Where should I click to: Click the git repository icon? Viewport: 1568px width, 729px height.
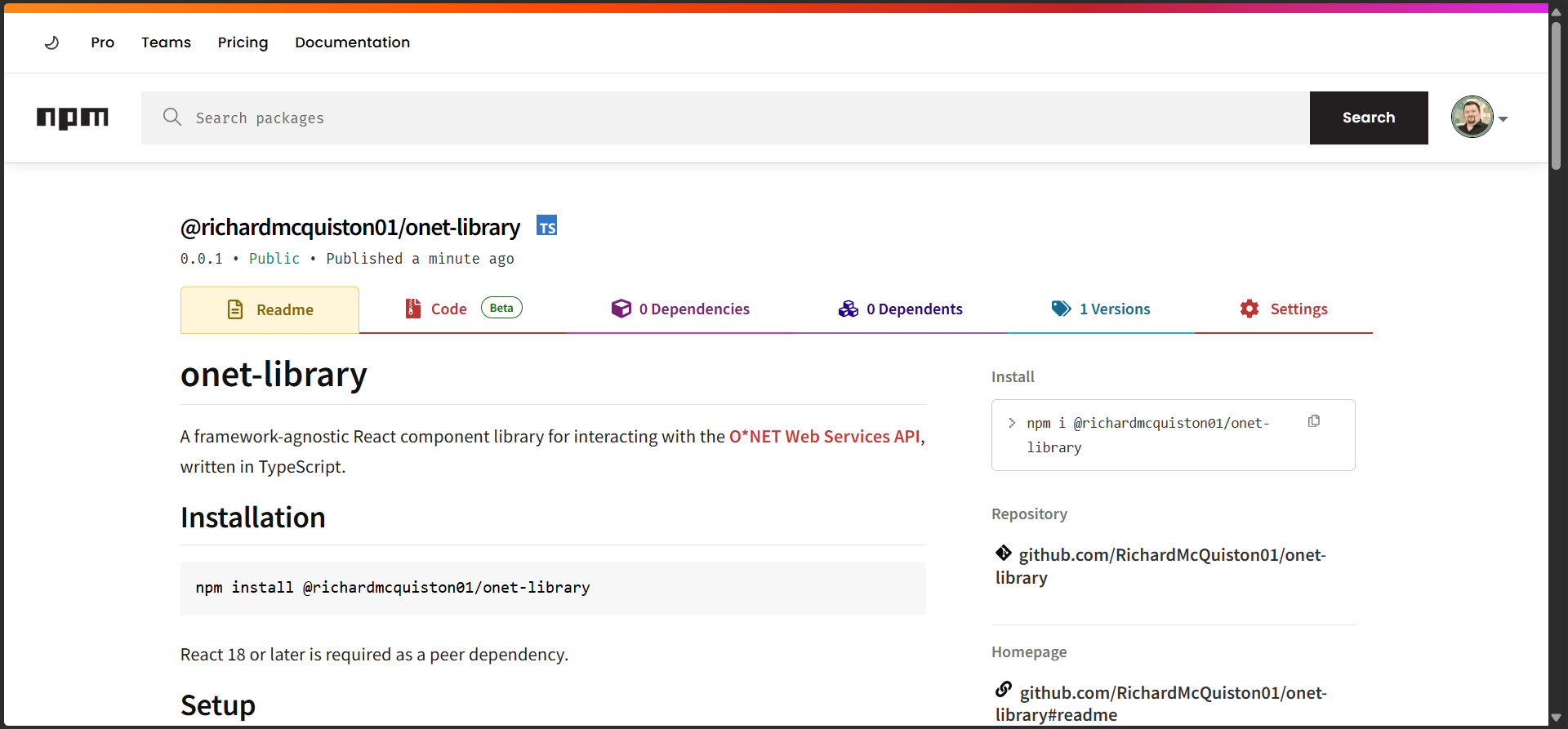tap(1004, 553)
